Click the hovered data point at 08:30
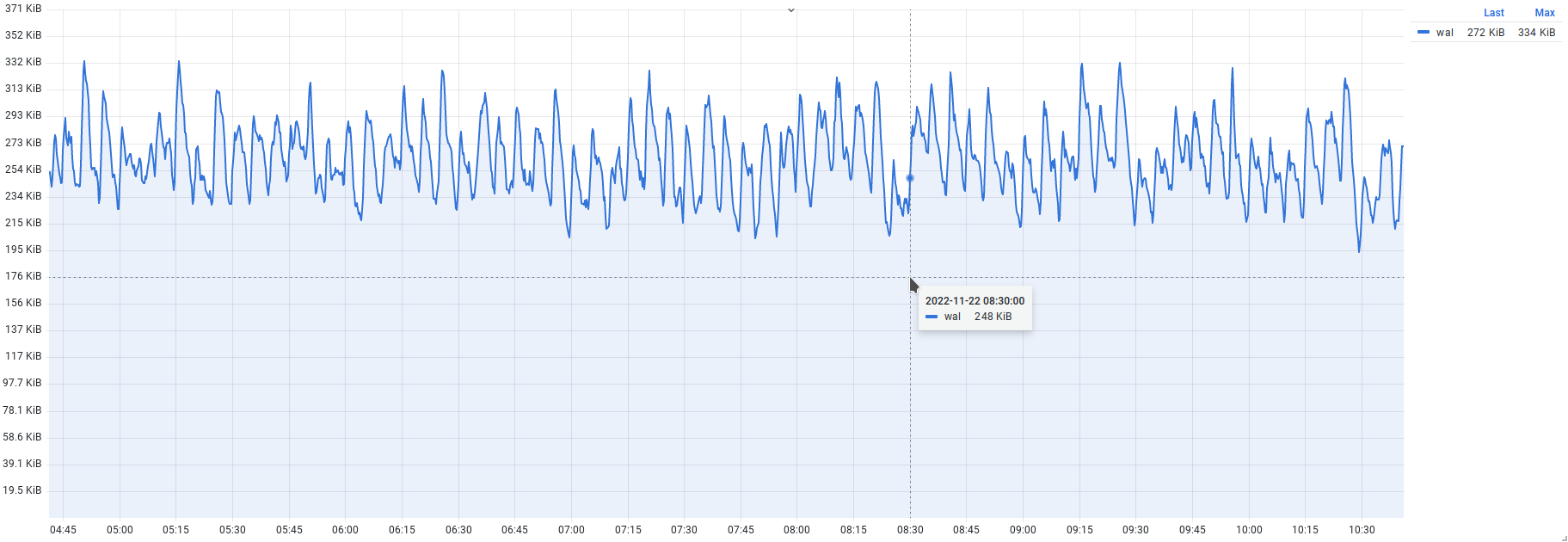This screenshot has width=1568, height=542. (x=910, y=178)
